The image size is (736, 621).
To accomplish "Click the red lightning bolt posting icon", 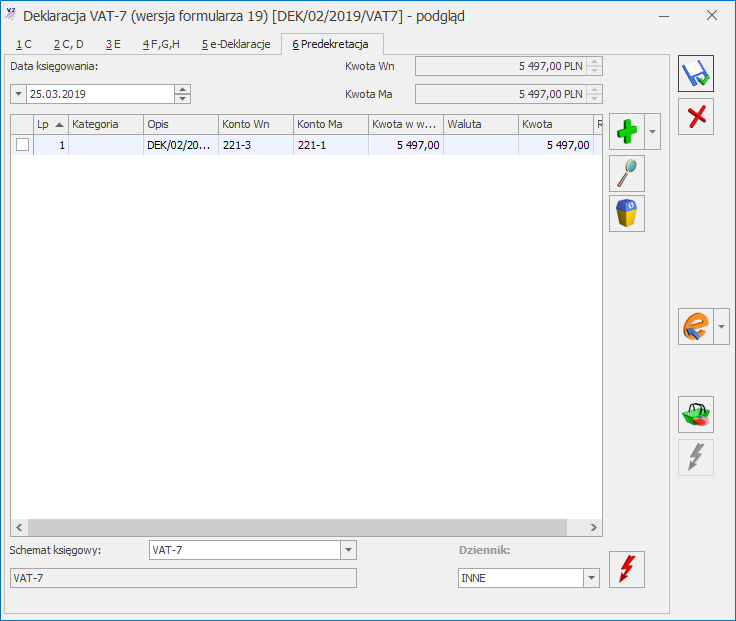I will (627, 569).
